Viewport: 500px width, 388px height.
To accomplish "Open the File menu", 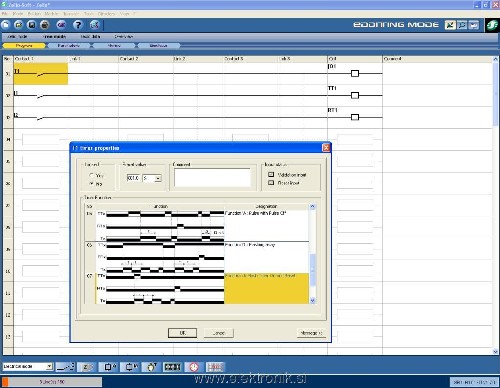I will tap(5, 14).
